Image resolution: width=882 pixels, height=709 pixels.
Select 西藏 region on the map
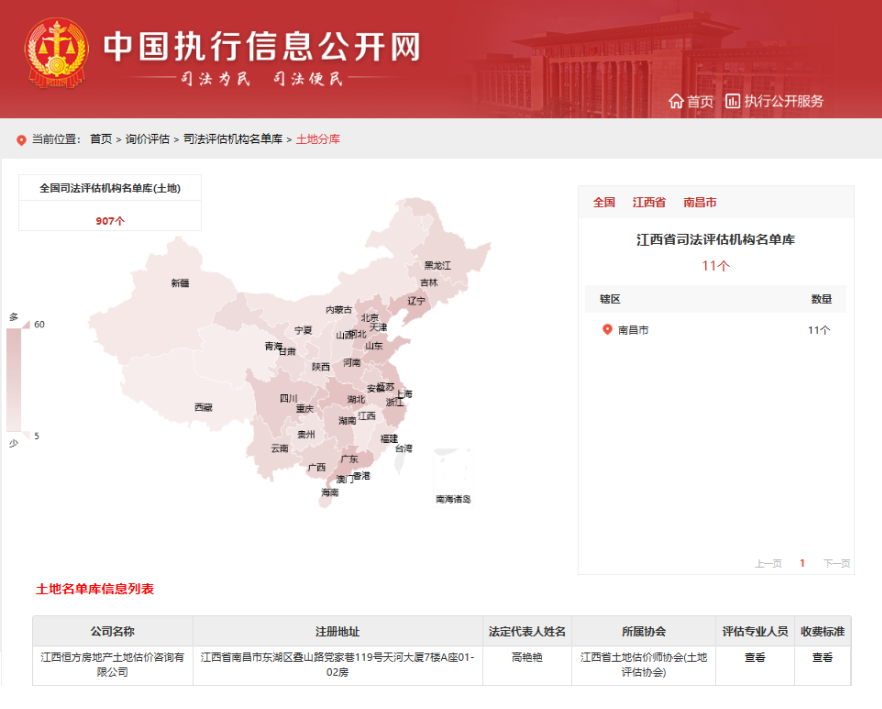[x=203, y=407]
